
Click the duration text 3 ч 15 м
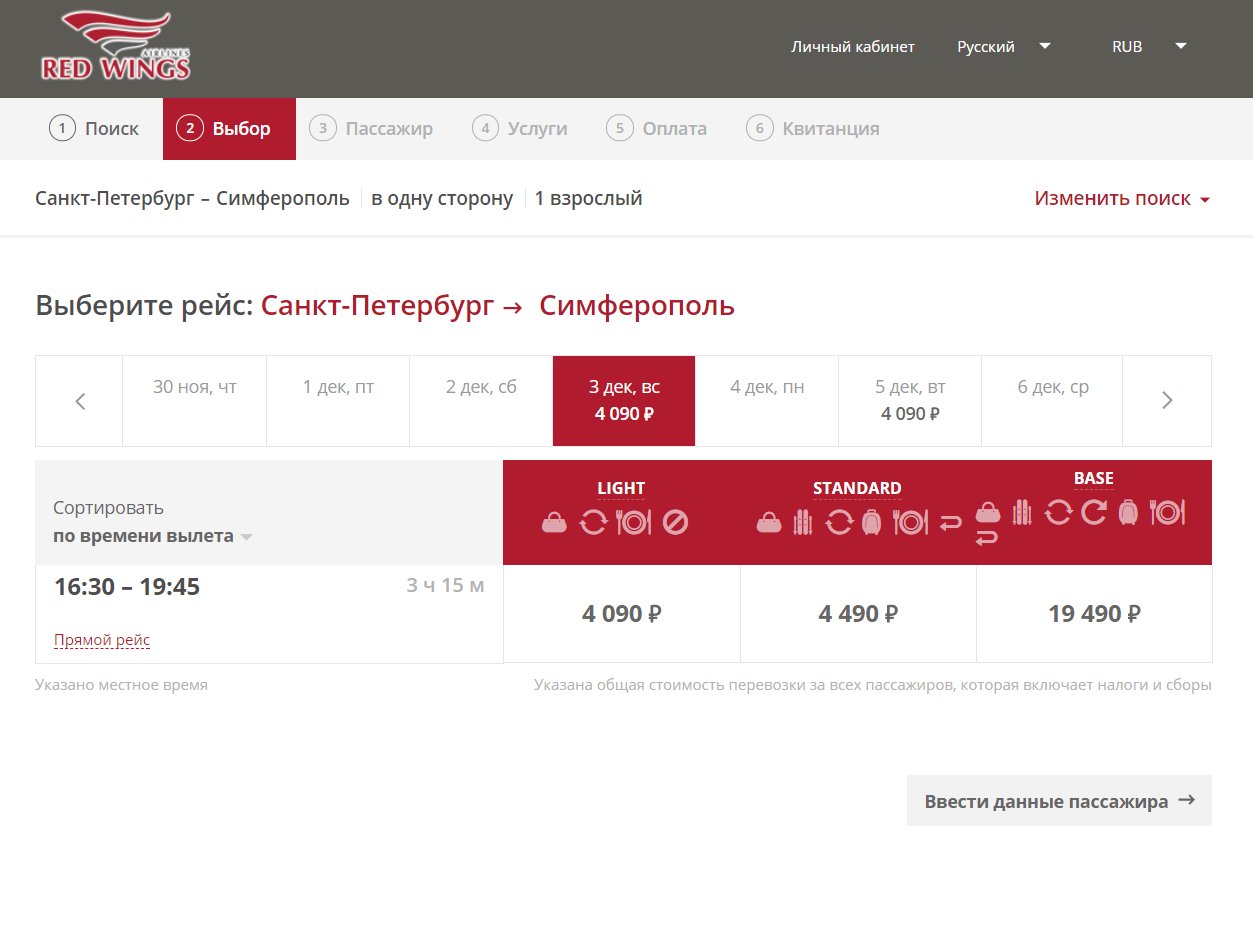click(445, 585)
